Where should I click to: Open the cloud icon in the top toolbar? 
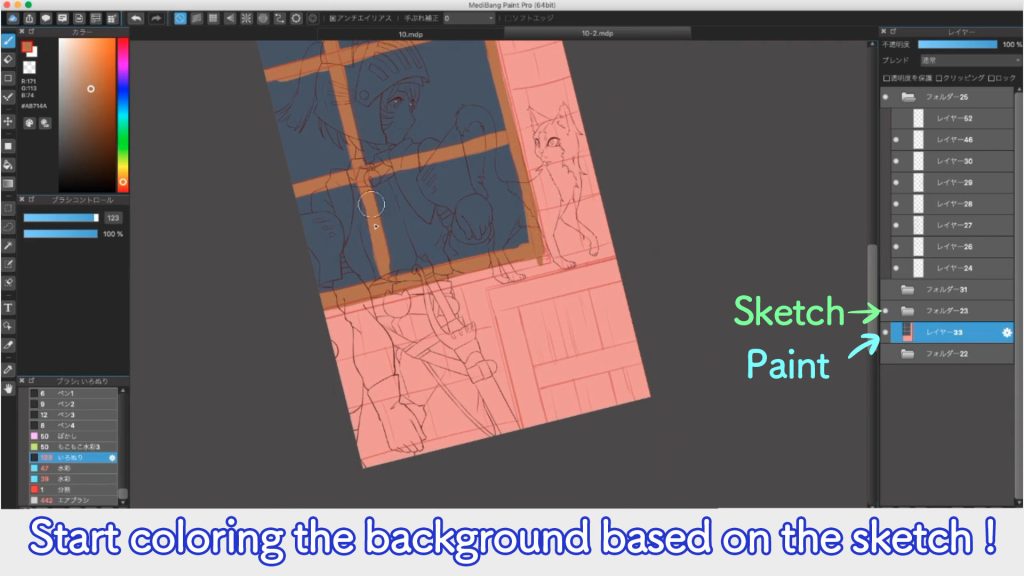pos(12,18)
